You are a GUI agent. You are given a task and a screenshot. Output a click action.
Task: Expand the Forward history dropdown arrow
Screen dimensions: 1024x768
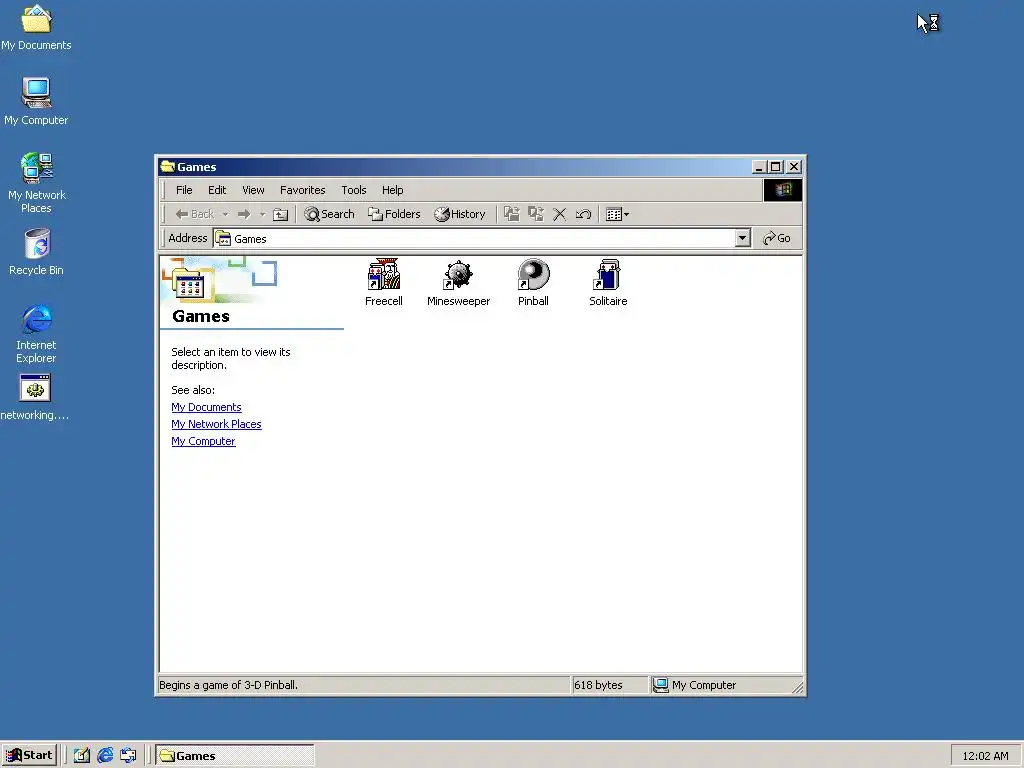[262, 214]
